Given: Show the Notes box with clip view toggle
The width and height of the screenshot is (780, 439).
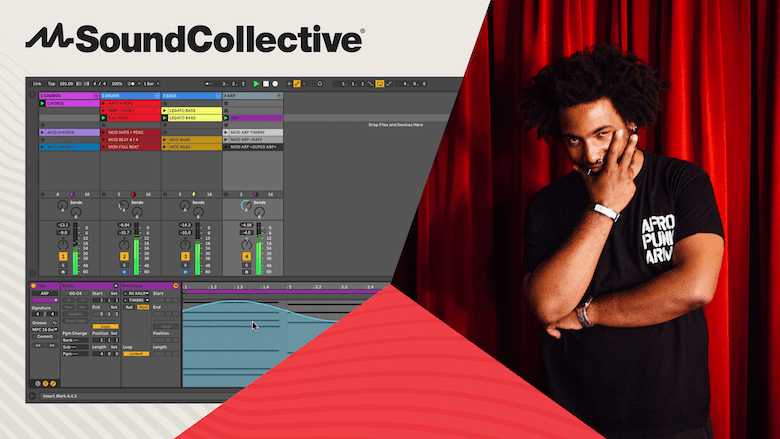Looking at the screenshot, I should [45, 383].
